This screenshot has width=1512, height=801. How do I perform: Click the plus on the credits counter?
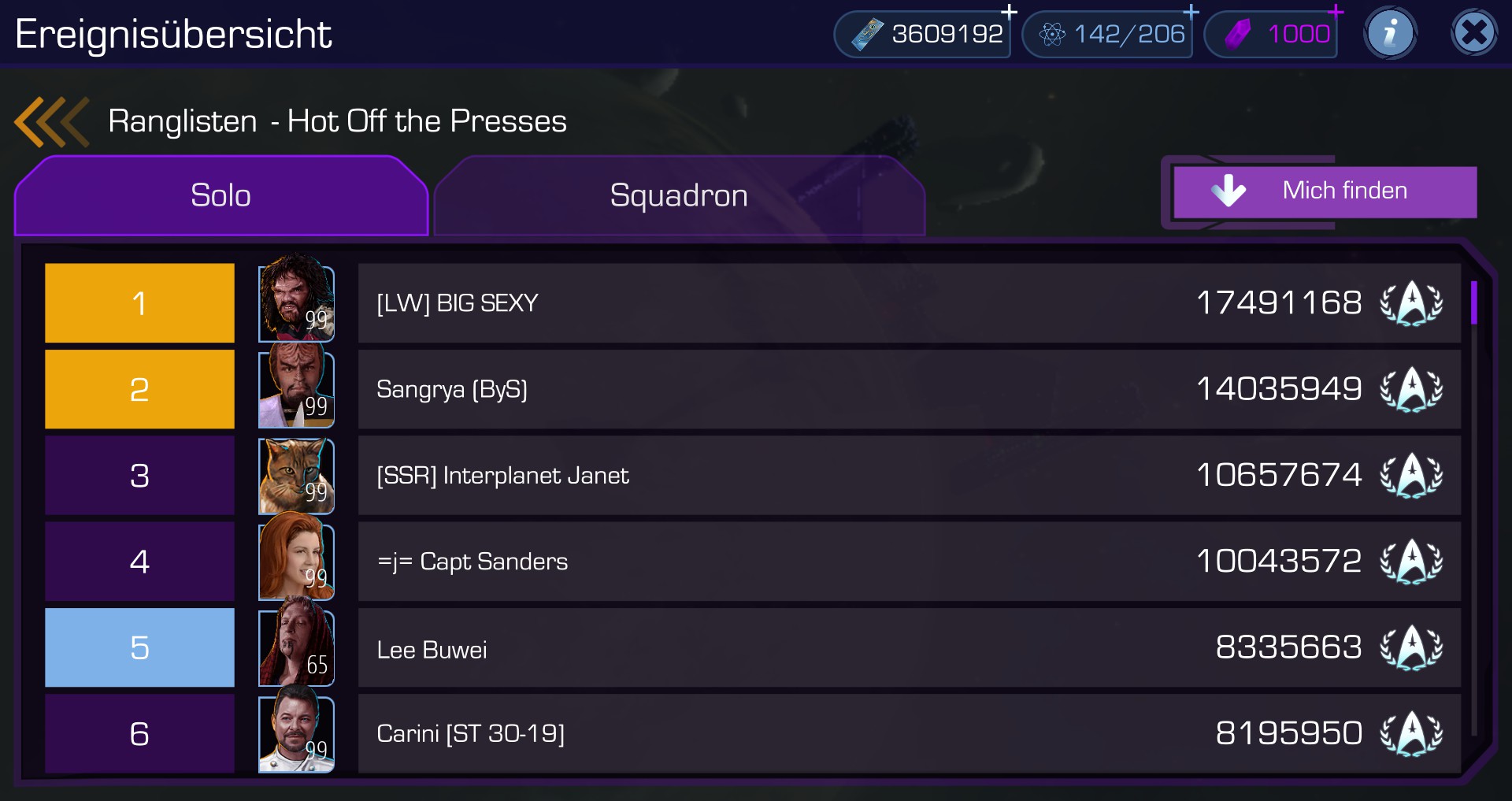(1009, 13)
